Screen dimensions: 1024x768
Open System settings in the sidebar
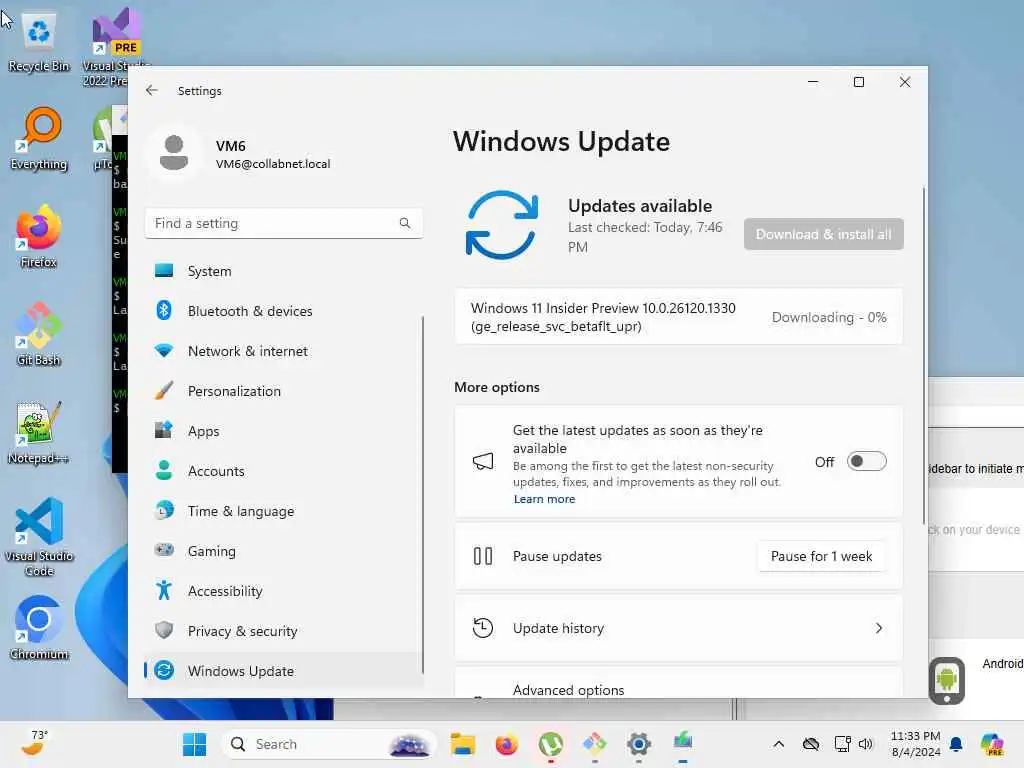283,271
